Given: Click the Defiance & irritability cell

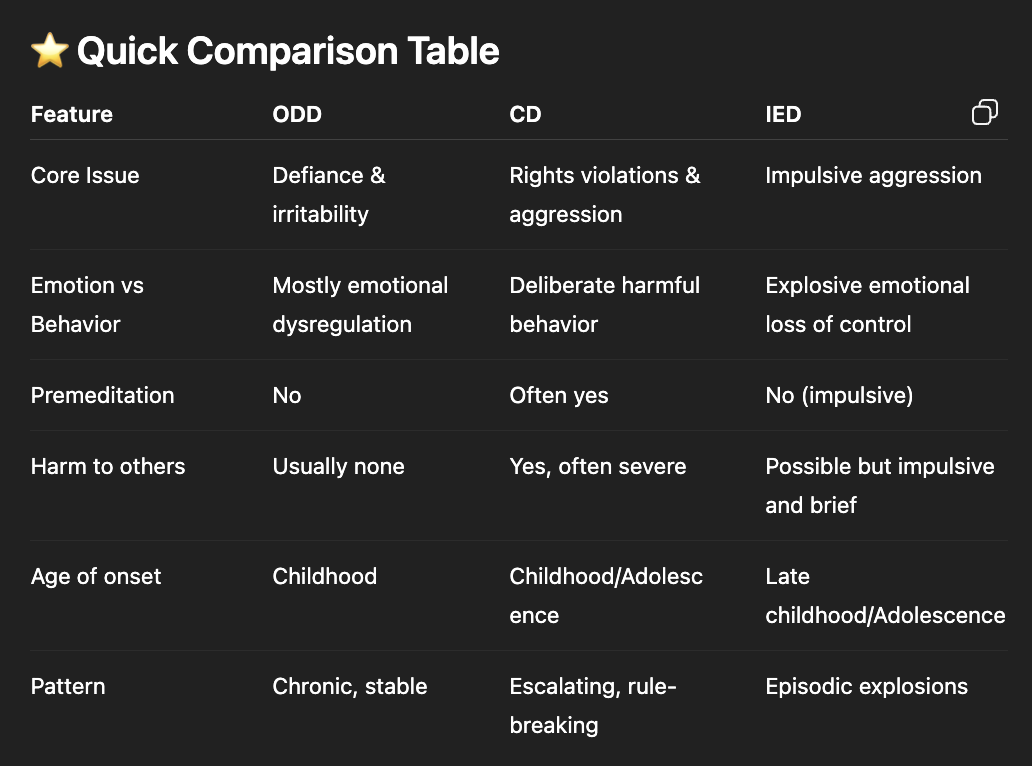Looking at the screenshot, I should pos(328,194).
